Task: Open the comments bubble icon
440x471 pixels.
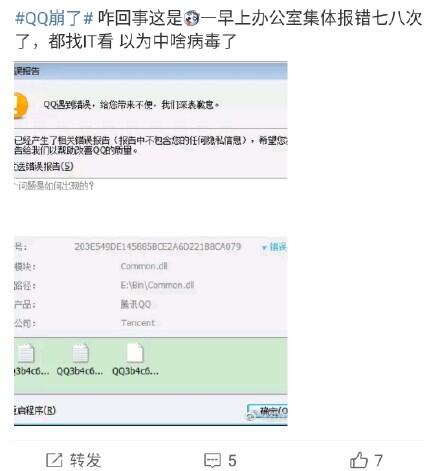Action: (212, 460)
